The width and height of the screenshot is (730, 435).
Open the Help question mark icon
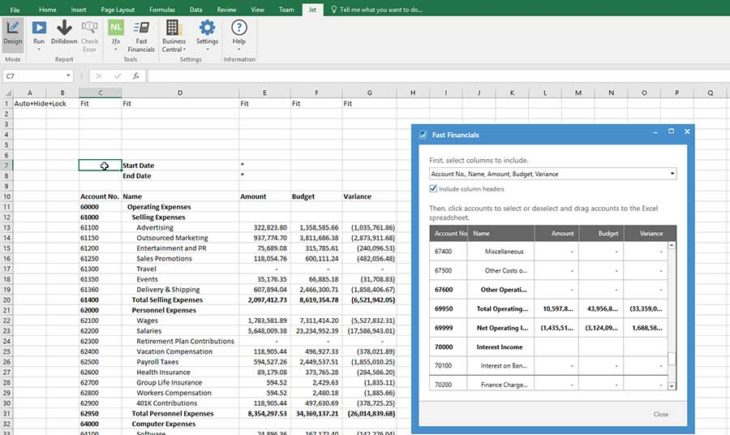pos(239,27)
